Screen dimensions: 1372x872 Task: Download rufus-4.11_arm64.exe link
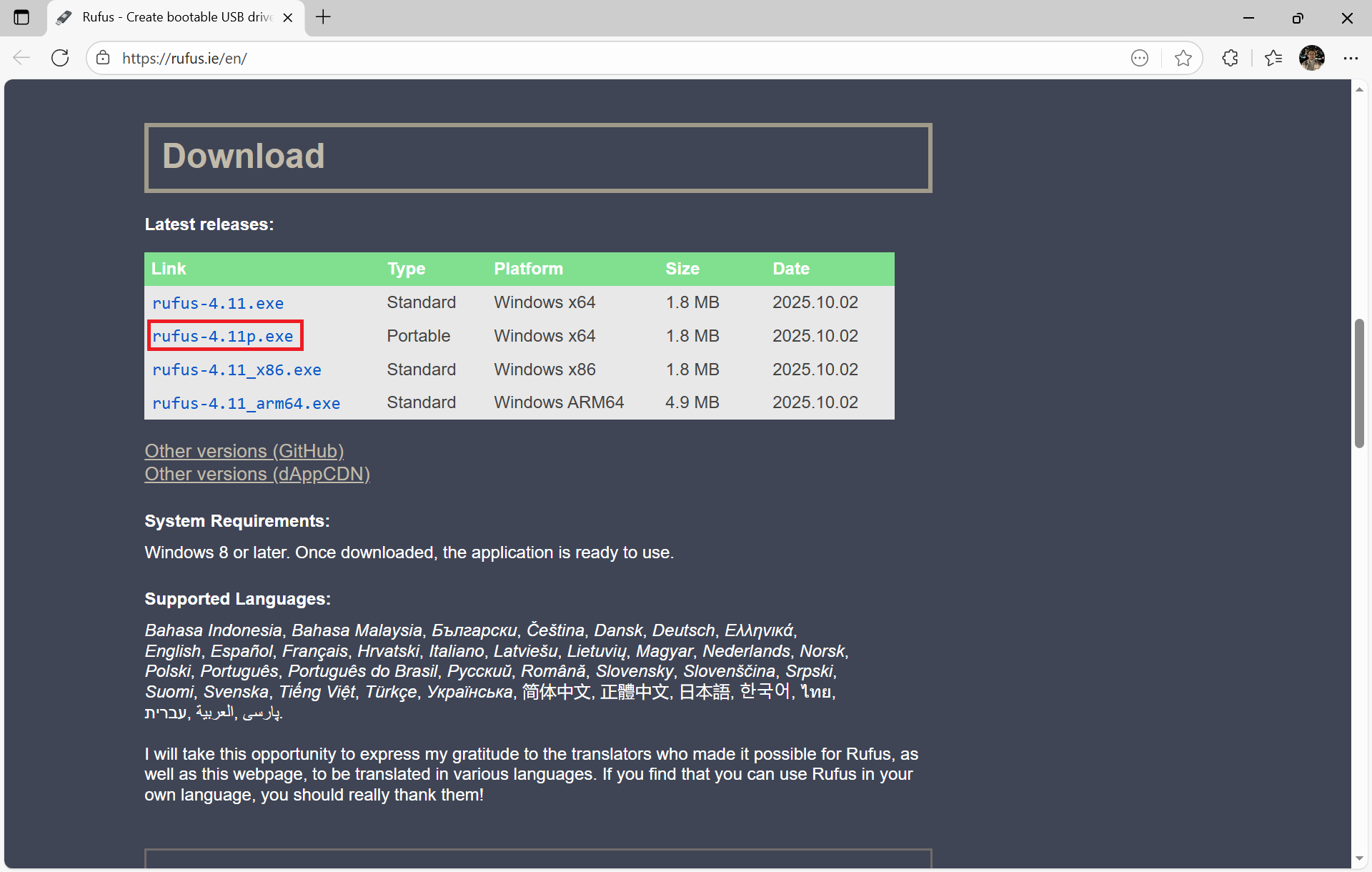tap(246, 403)
